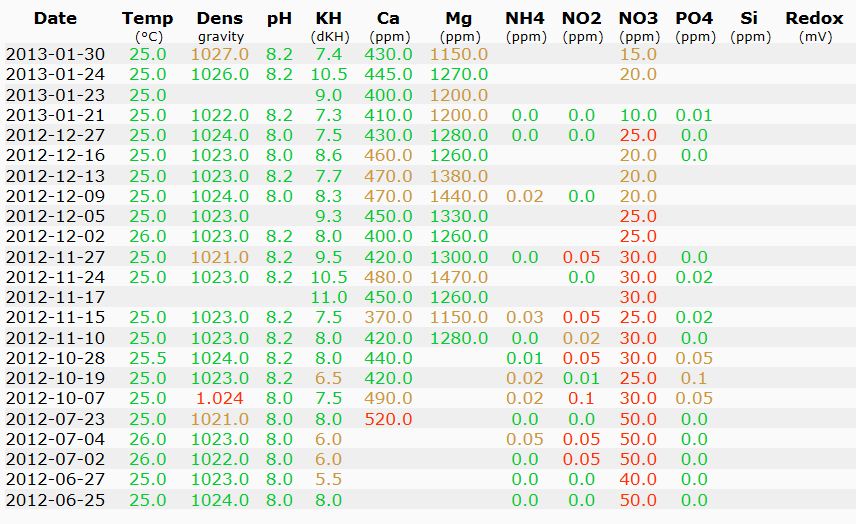Click the Date column header
Image resolution: width=856 pixels, height=524 pixels.
(x=54, y=18)
